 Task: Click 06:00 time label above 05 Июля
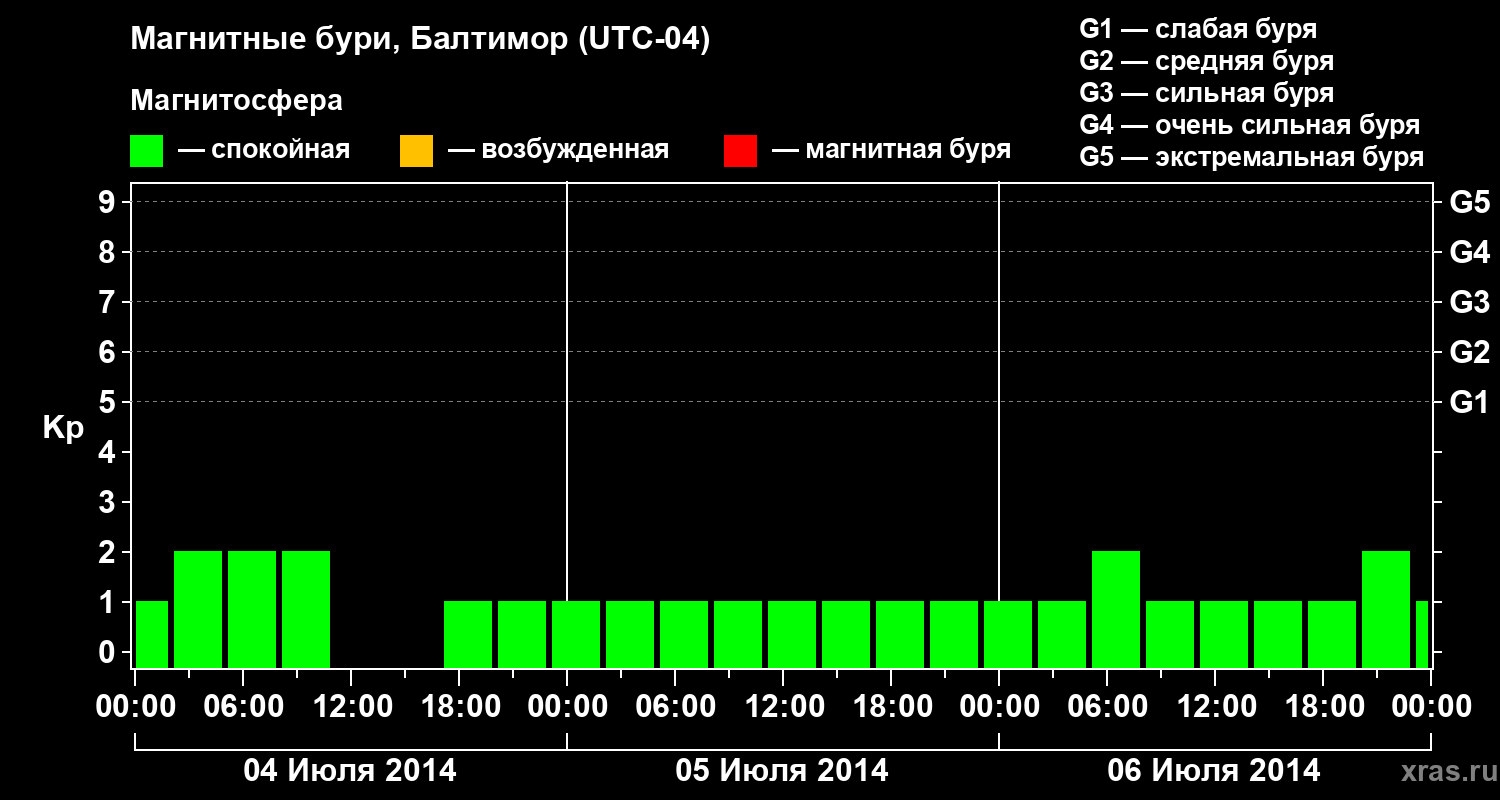(x=675, y=707)
